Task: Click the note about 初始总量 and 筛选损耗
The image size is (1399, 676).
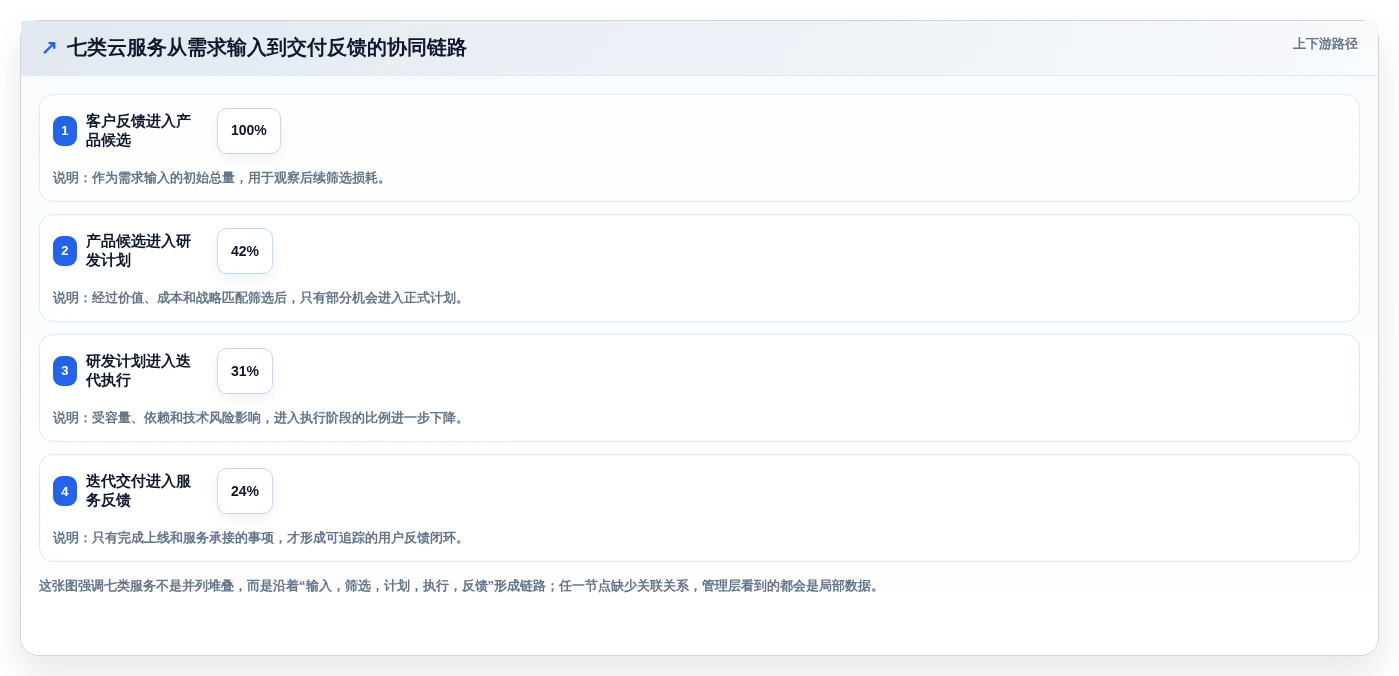Action: click(x=221, y=178)
